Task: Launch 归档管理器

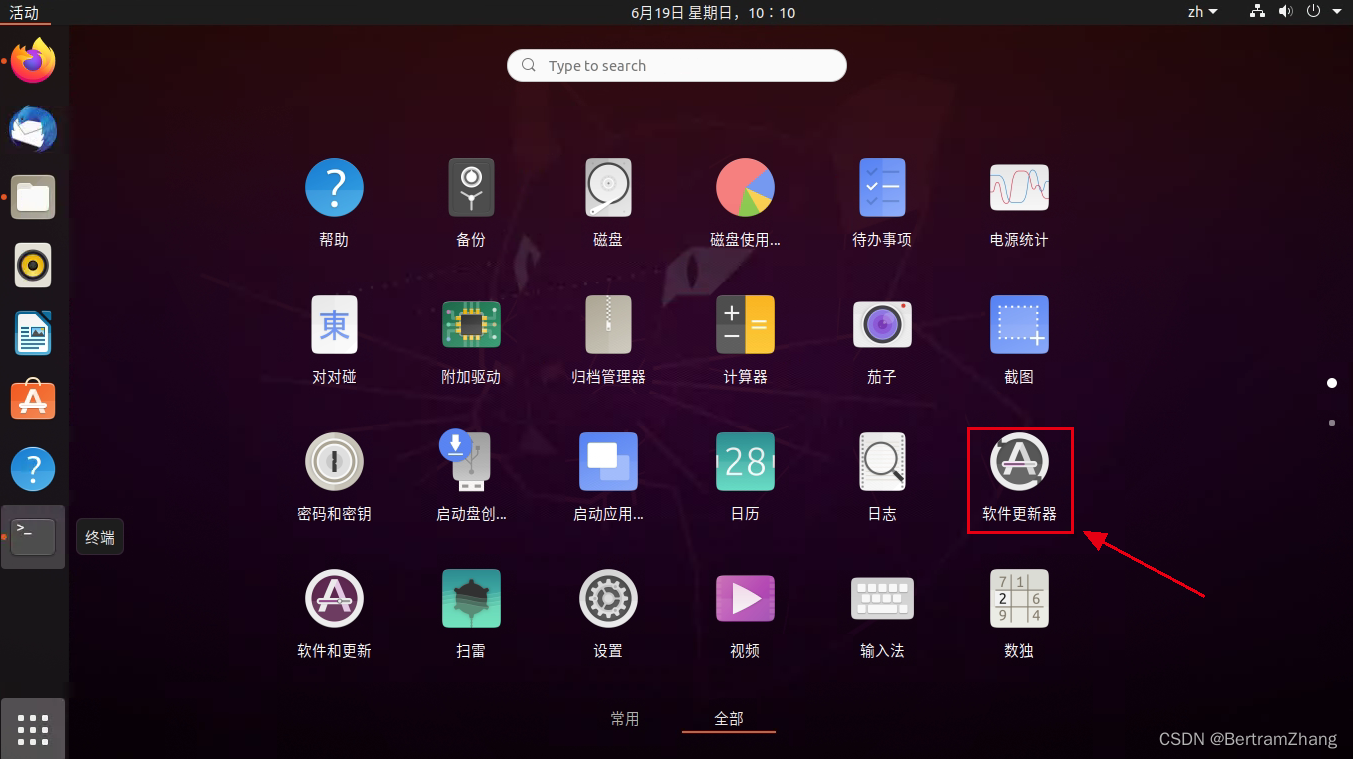Action: click(608, 340)
